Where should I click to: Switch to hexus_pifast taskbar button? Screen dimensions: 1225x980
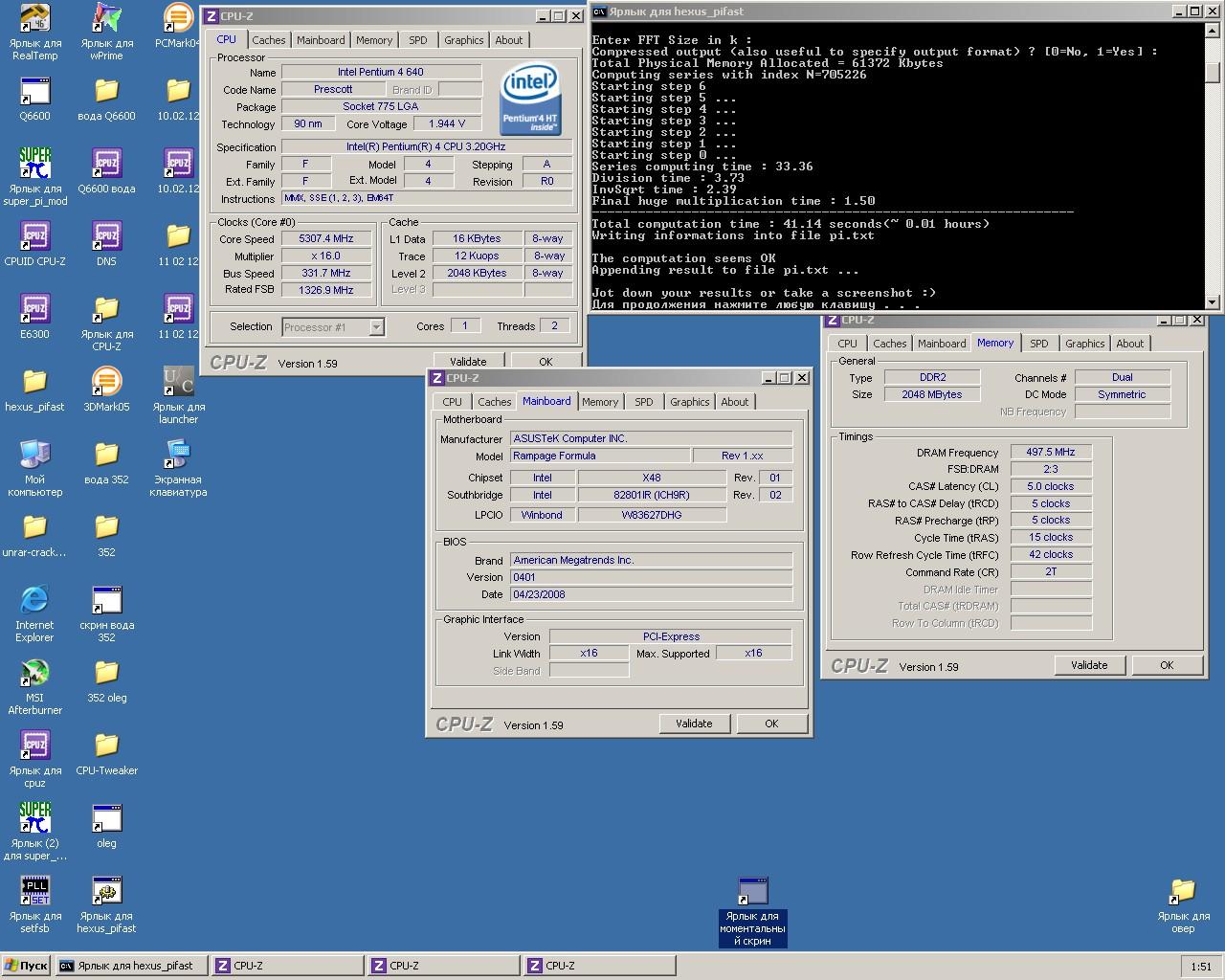131,966
